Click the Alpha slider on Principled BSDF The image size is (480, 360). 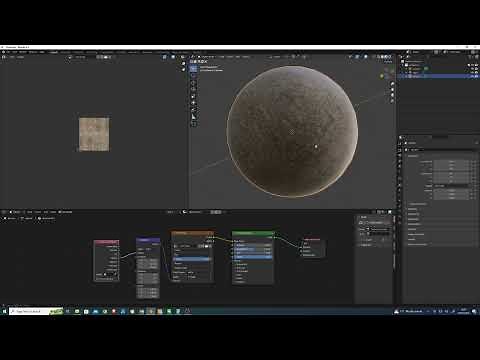coord(253,257)
